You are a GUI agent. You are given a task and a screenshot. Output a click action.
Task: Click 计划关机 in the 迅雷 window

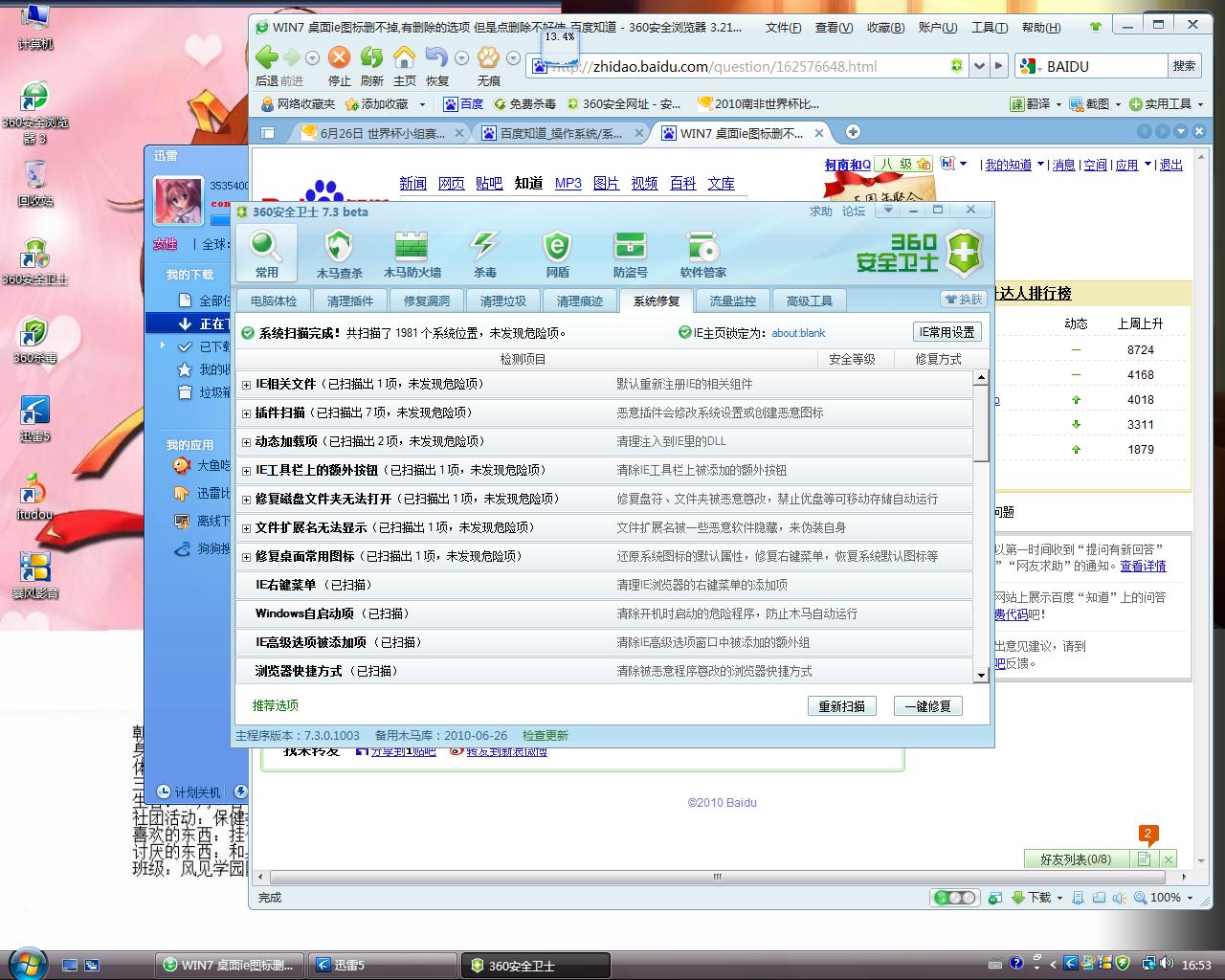189,792
